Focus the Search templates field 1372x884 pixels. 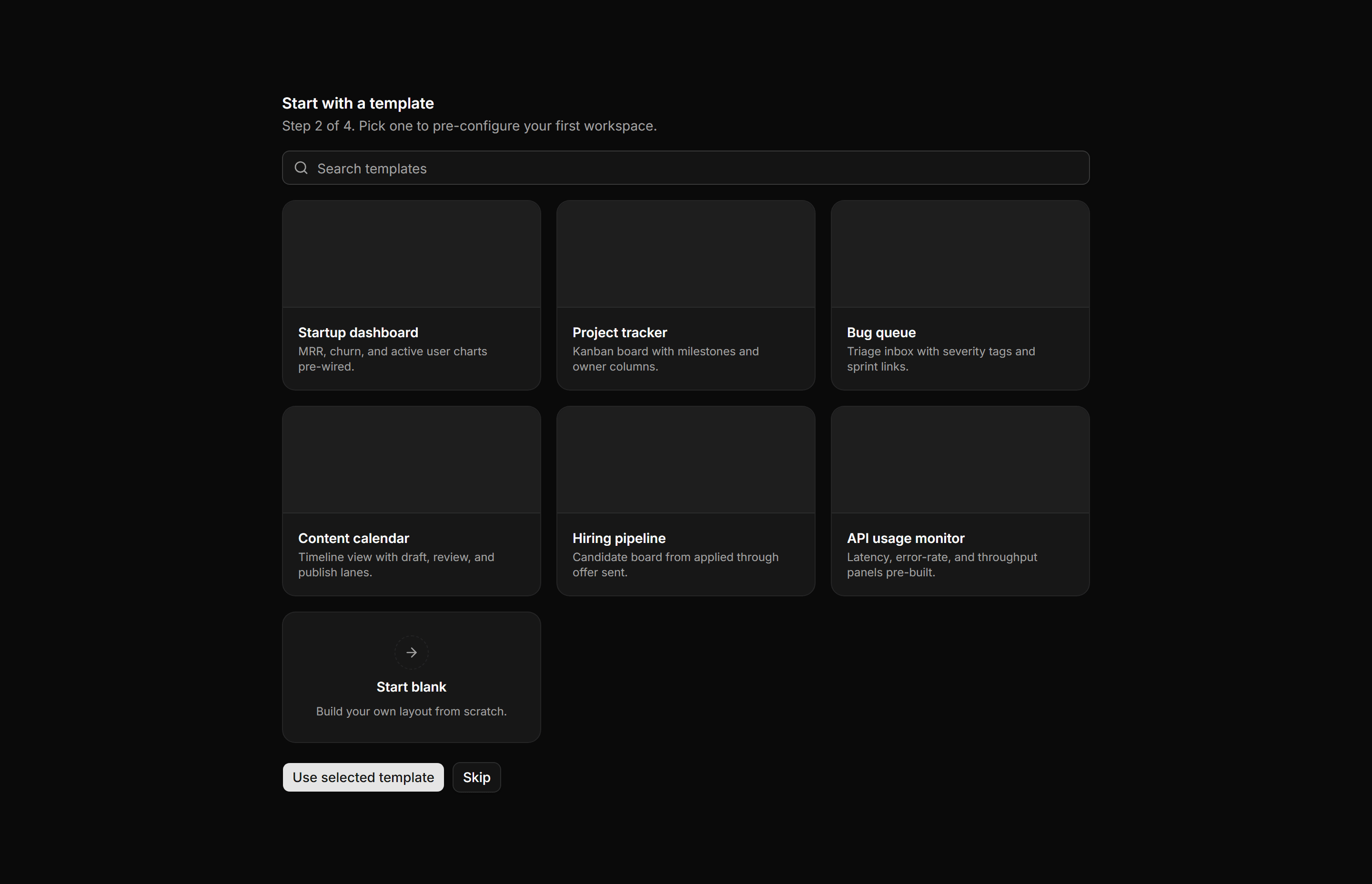coord(686,168)
